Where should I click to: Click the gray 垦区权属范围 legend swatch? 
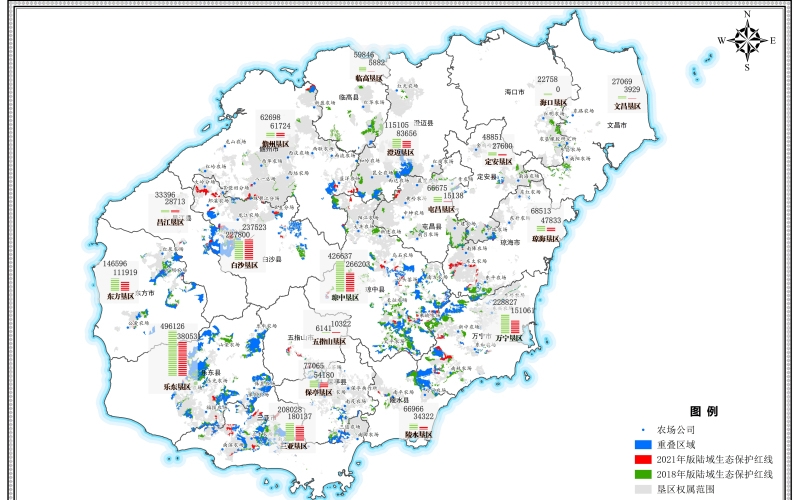tap(643, 489)
